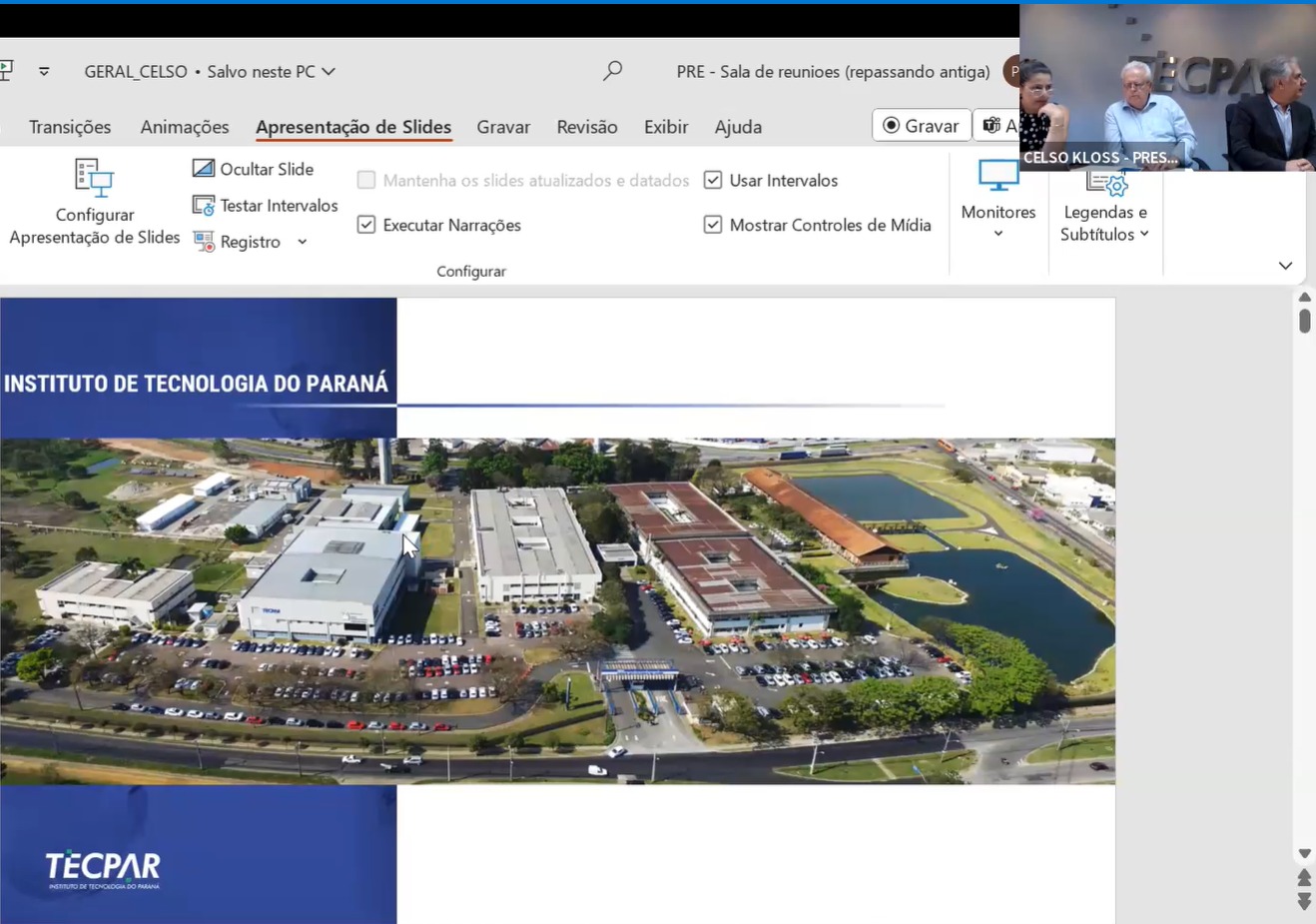The width and height of the screenshot is (1316, 924).
Task: Start Testar Intervalos rehearsal
Action: tap(266, 206)
